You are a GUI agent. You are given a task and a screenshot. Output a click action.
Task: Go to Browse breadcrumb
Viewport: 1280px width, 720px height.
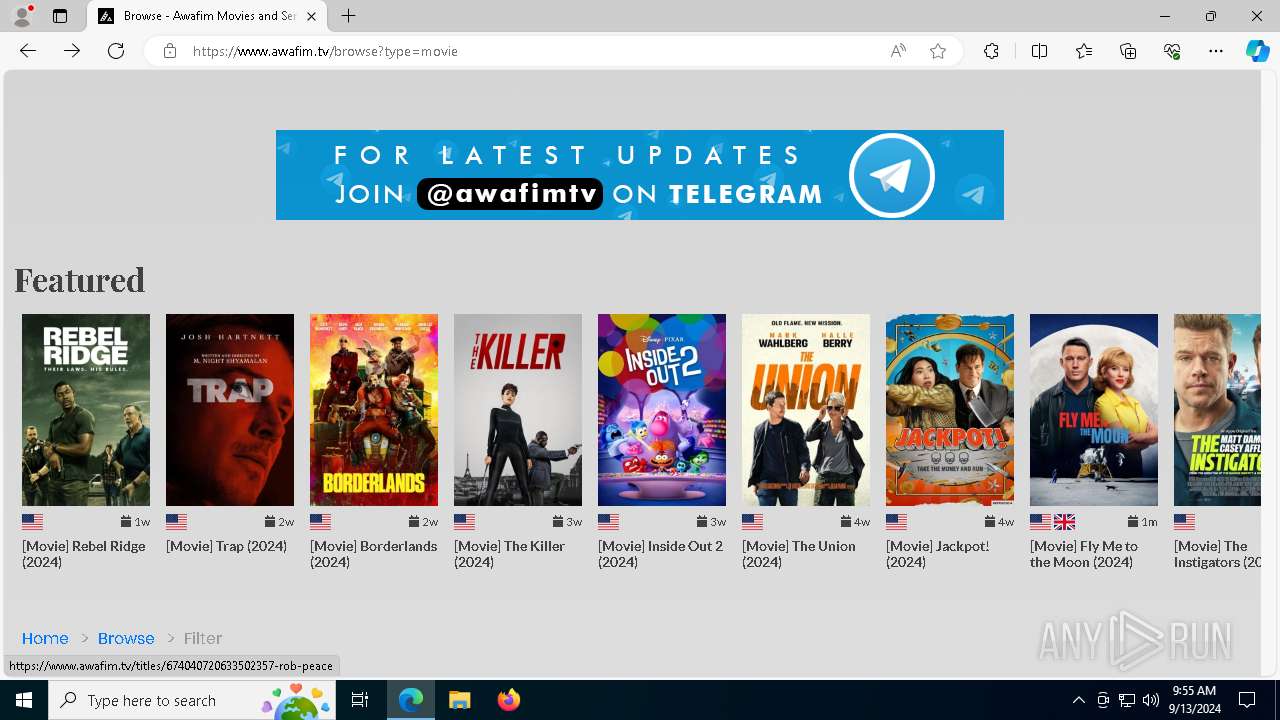(126, 638)
